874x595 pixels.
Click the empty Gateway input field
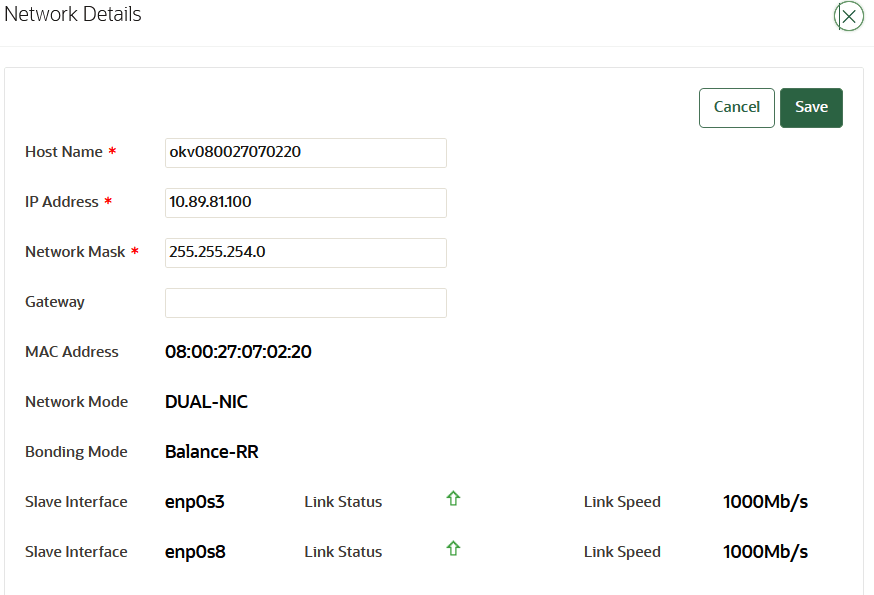[x=305, y=302]
